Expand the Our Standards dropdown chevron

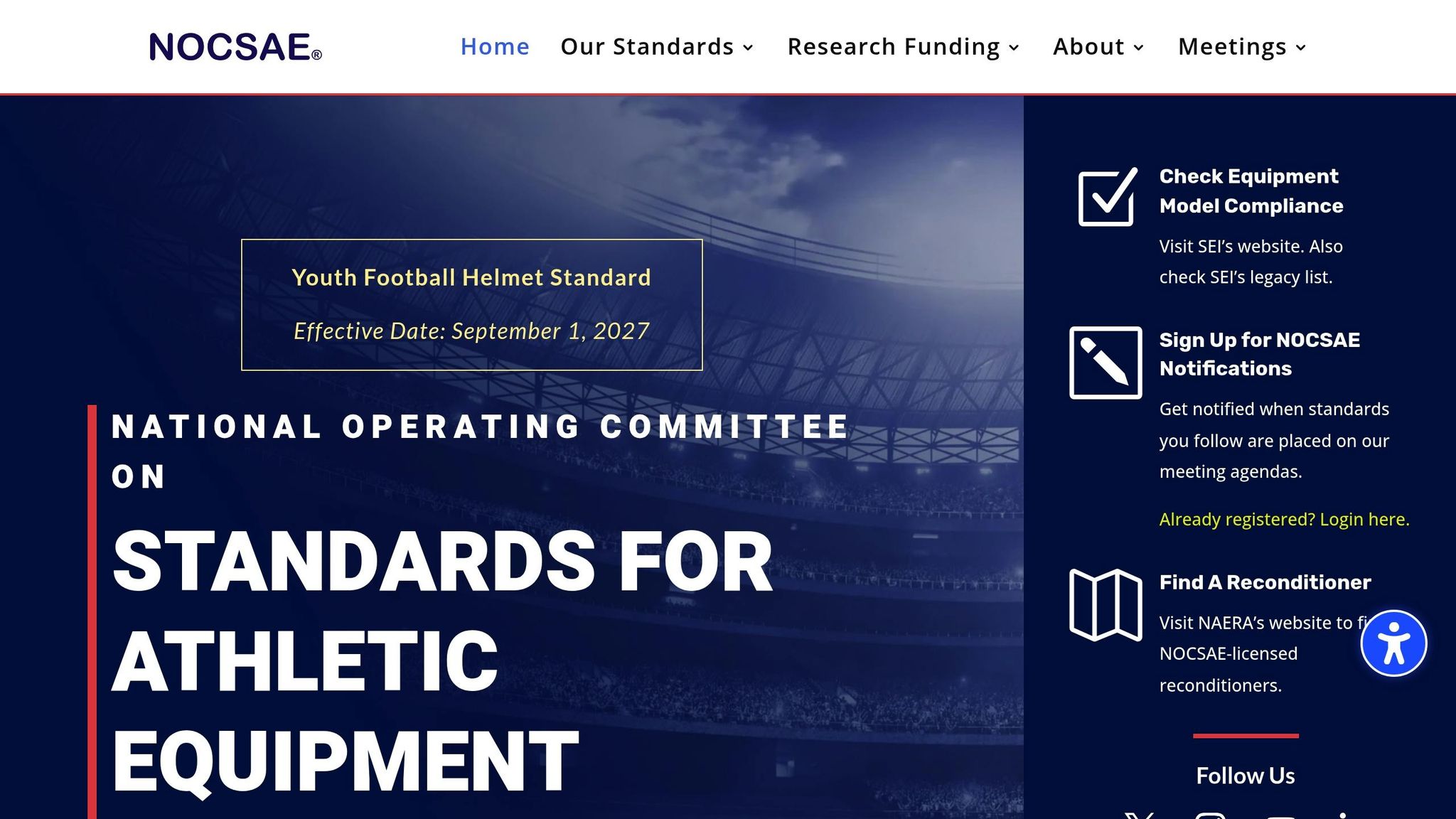click(748, 48)
